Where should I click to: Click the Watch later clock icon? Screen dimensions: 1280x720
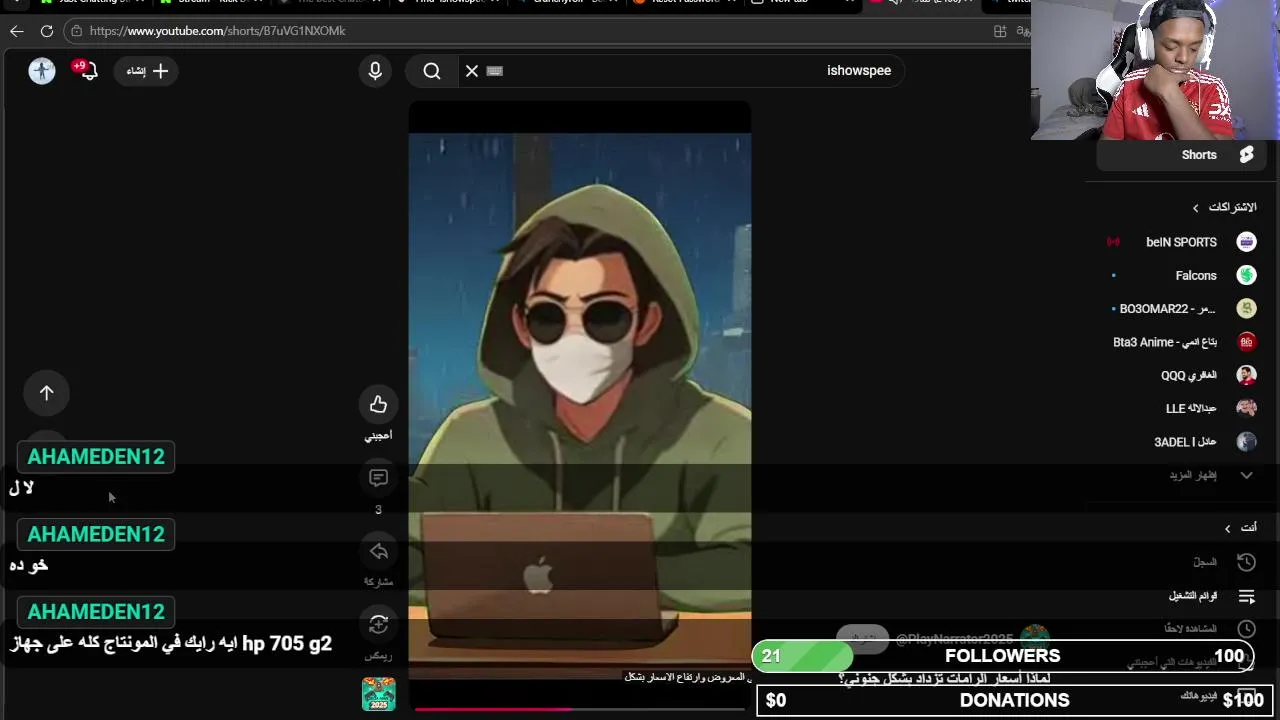tap(1246, 629)
